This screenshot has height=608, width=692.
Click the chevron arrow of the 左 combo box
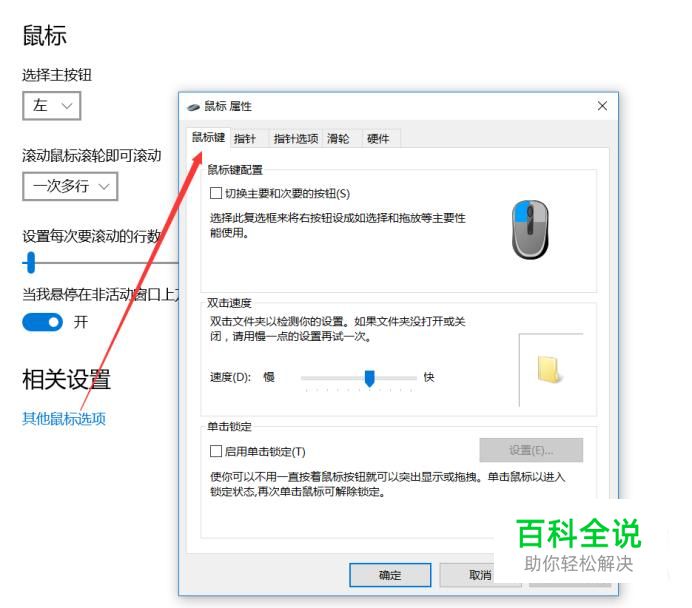coord(67,106)
